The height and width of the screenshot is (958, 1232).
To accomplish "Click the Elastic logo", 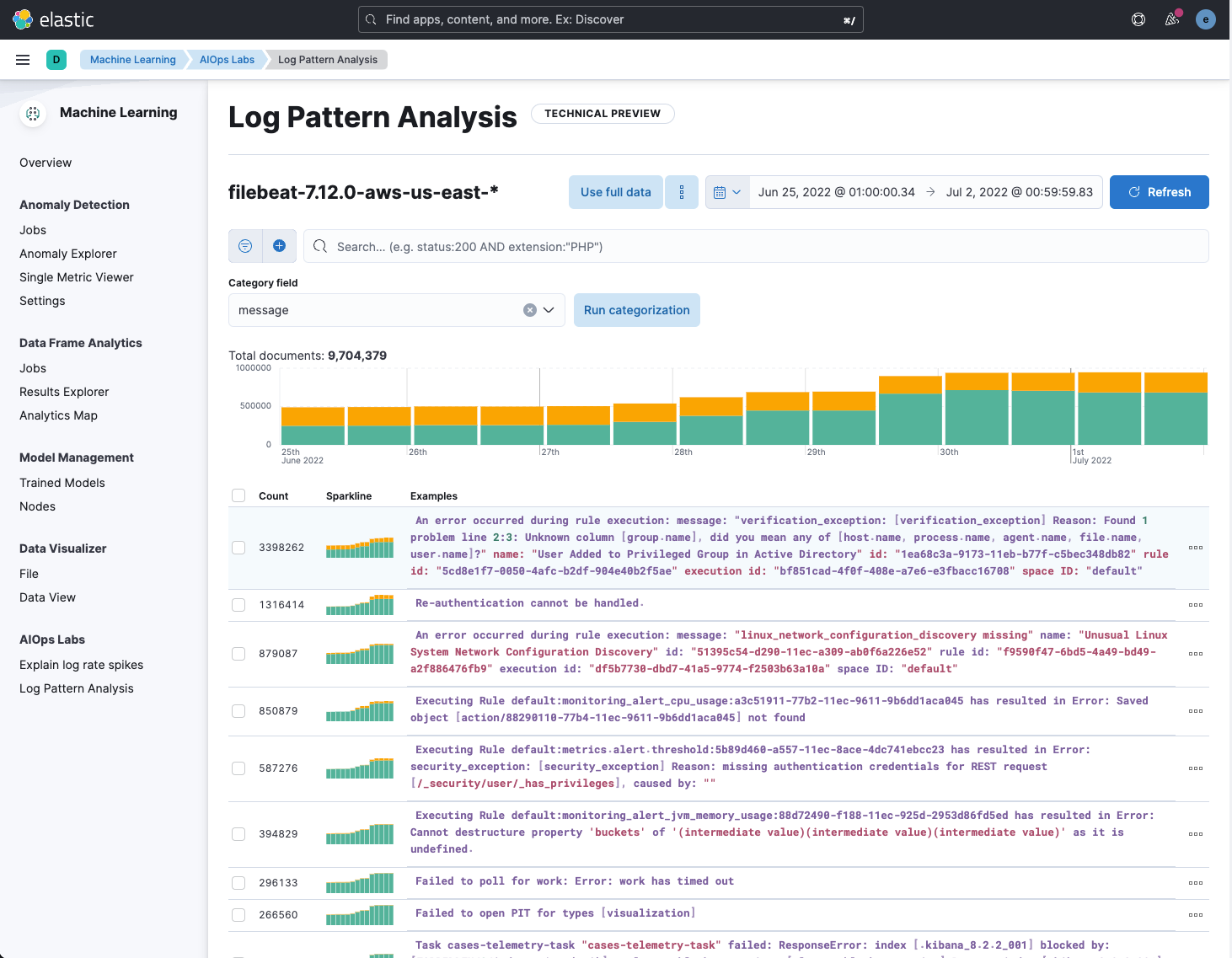I will pos(52,19).
